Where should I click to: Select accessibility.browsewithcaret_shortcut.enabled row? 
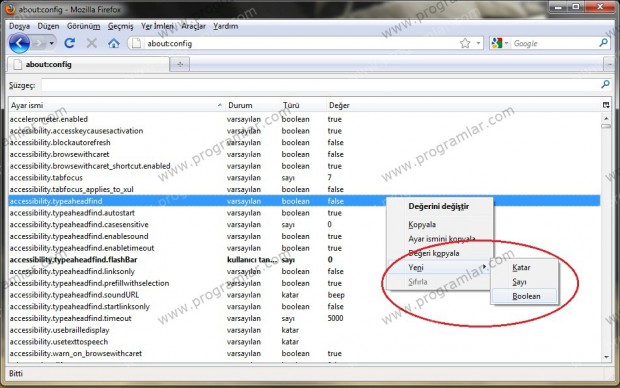304,166
